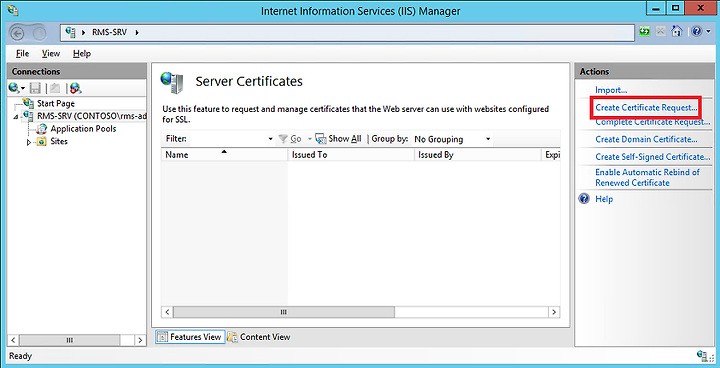Image resolution: width=720 pixels, height=368 pixels.
Task: Select Application Pools in the tree
Action: (x=83, y=129)
